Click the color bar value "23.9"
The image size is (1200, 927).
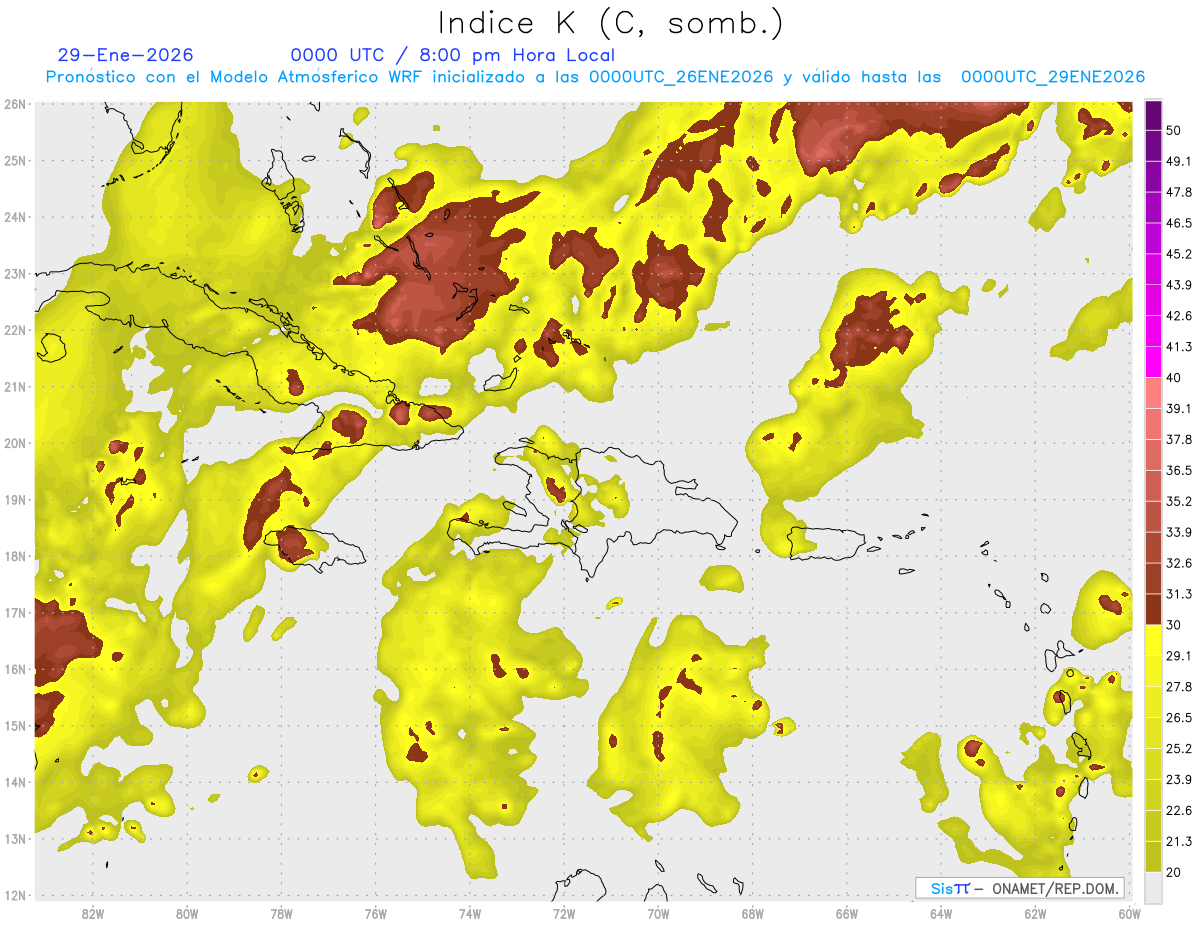click(1180, 779)
